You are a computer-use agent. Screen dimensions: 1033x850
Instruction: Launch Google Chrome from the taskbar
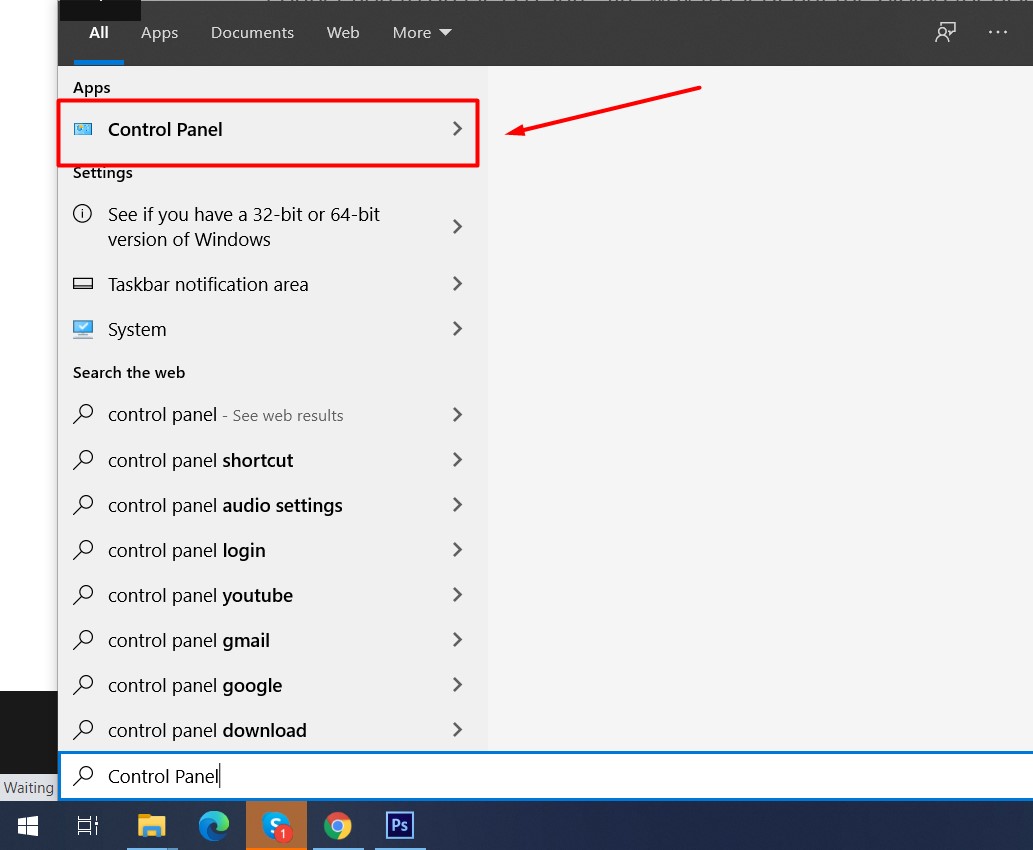[338, 826]
